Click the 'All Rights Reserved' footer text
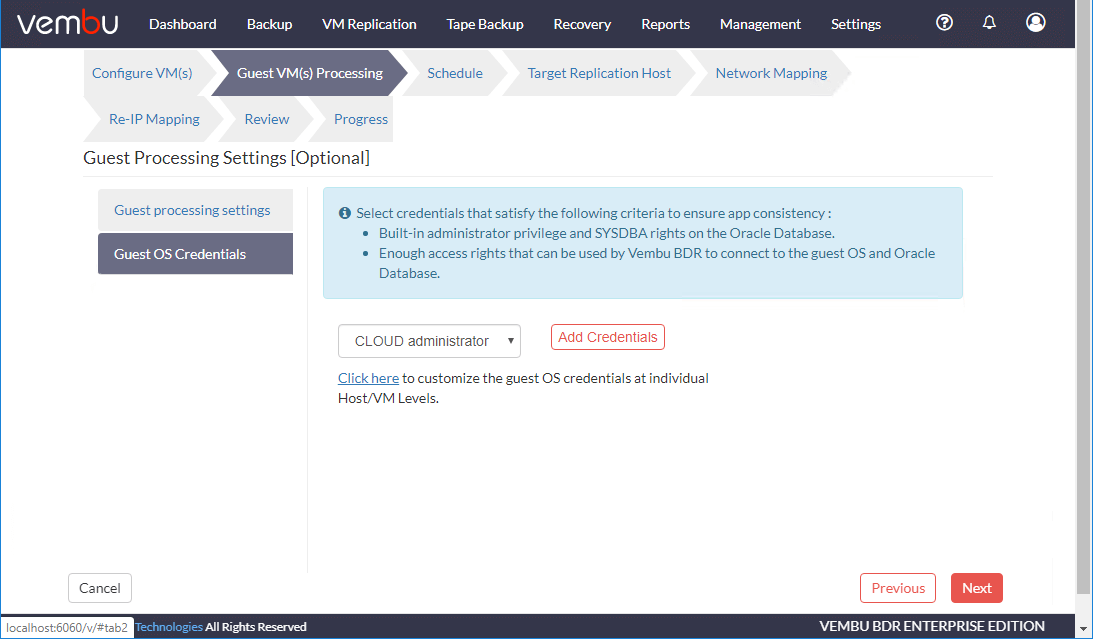1093x639 pixels. 256,627
